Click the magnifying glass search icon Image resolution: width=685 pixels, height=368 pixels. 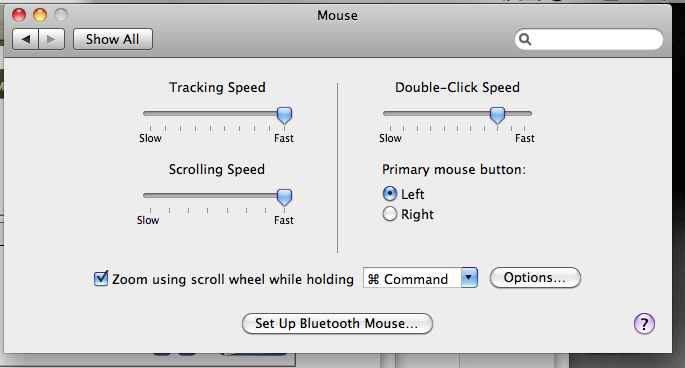(525, 40)
